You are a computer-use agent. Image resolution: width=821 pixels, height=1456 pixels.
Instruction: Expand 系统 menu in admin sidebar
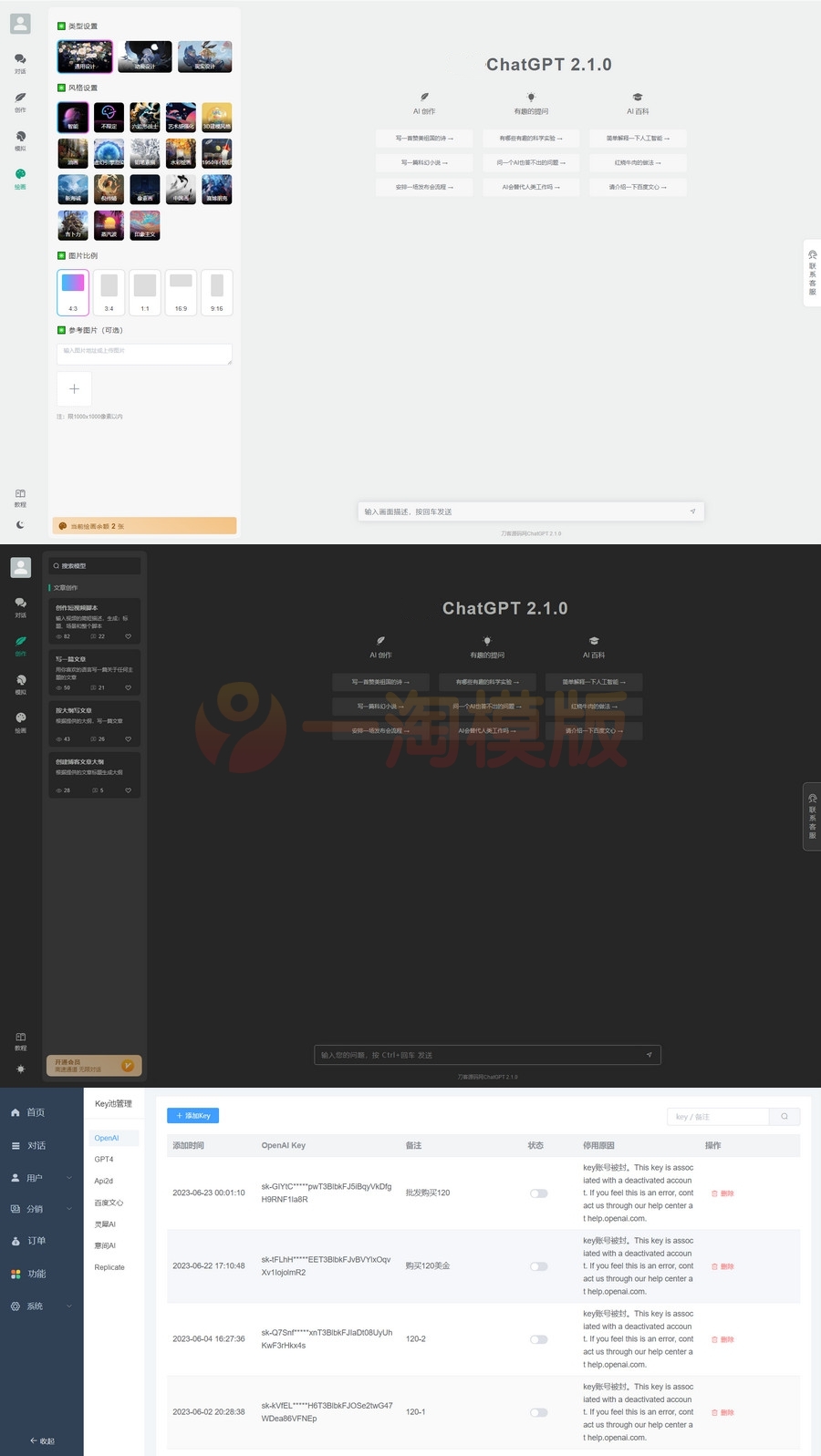[x=41, y=1306]
